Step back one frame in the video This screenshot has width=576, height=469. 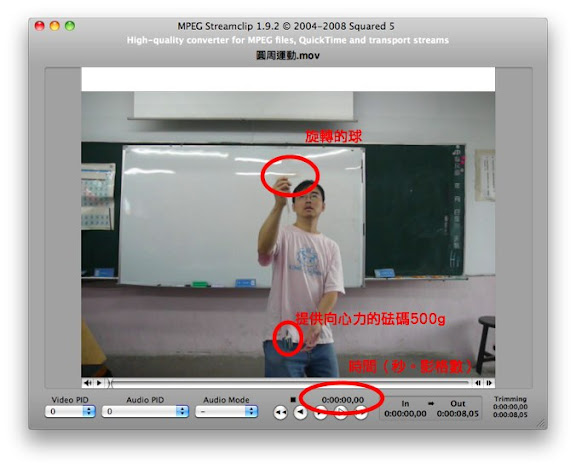(x=478, y=383)
